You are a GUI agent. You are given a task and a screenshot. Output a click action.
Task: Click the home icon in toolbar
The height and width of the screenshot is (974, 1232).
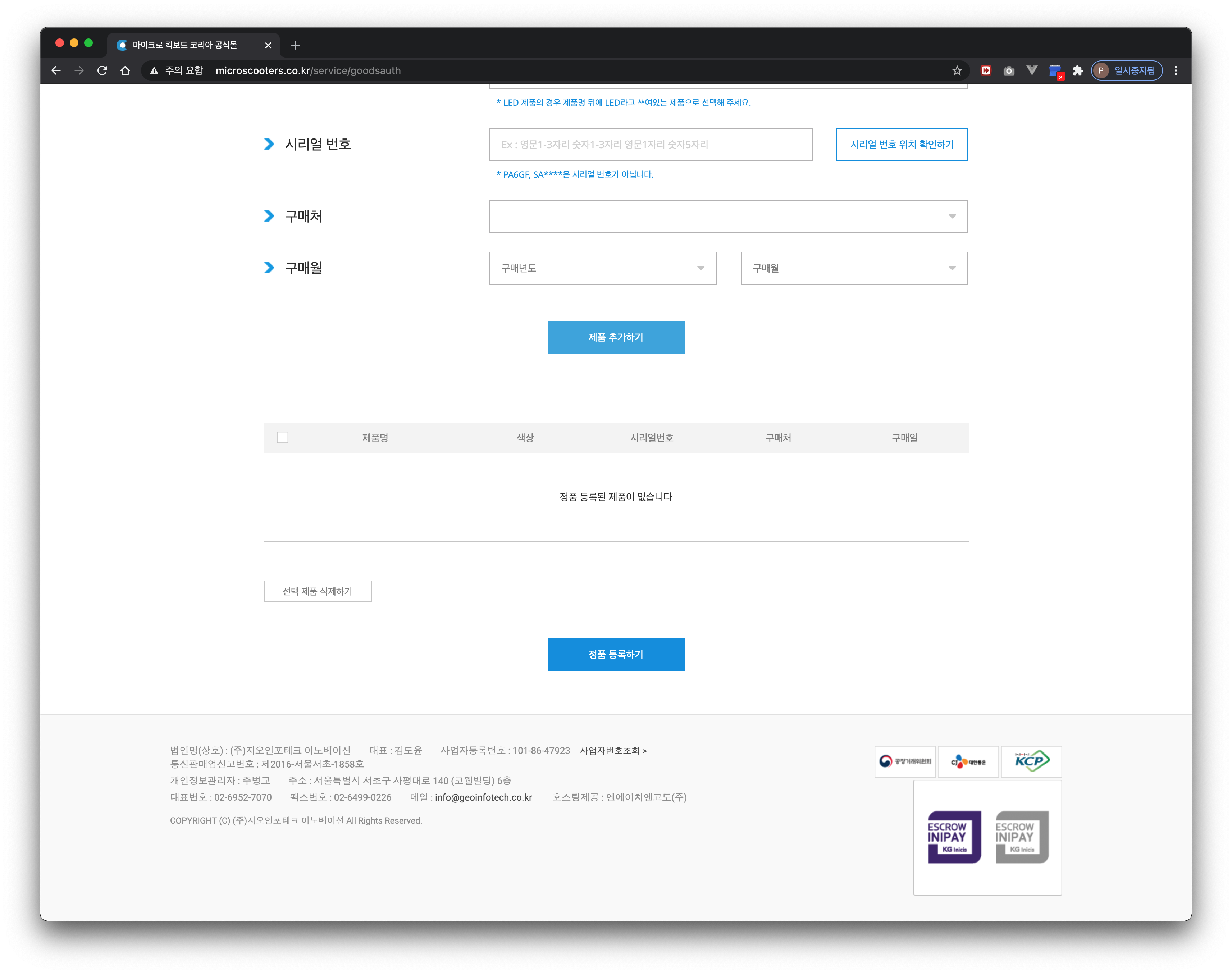tap(125, 71)
